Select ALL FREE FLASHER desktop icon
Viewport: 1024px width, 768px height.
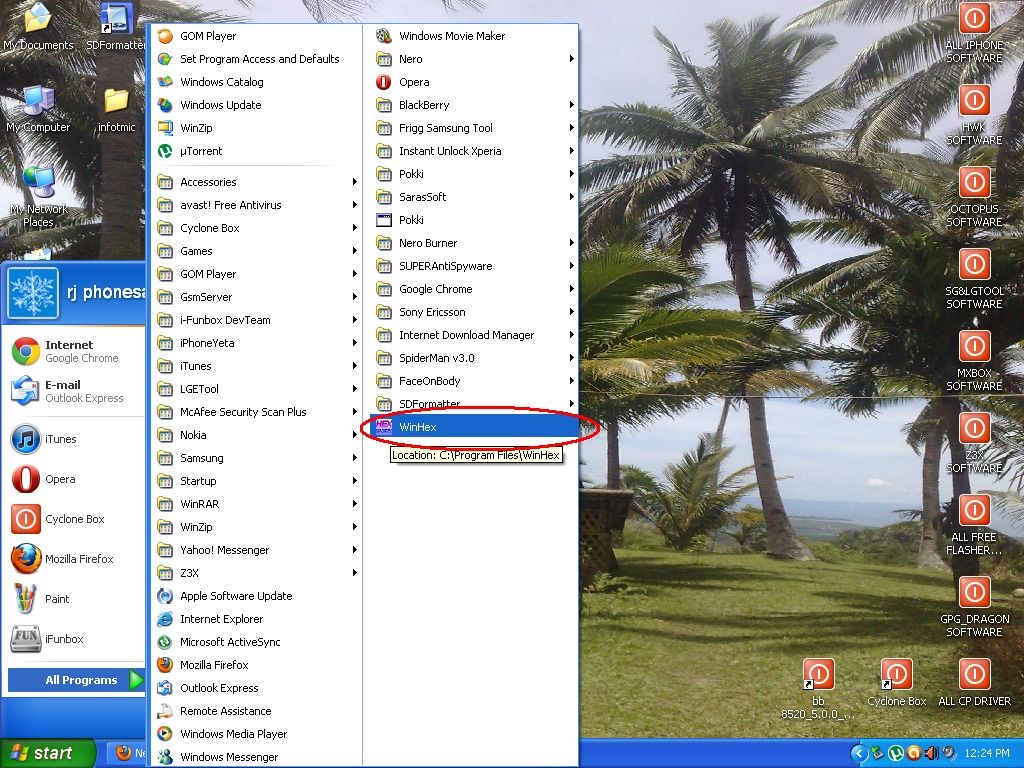point(974,525)
